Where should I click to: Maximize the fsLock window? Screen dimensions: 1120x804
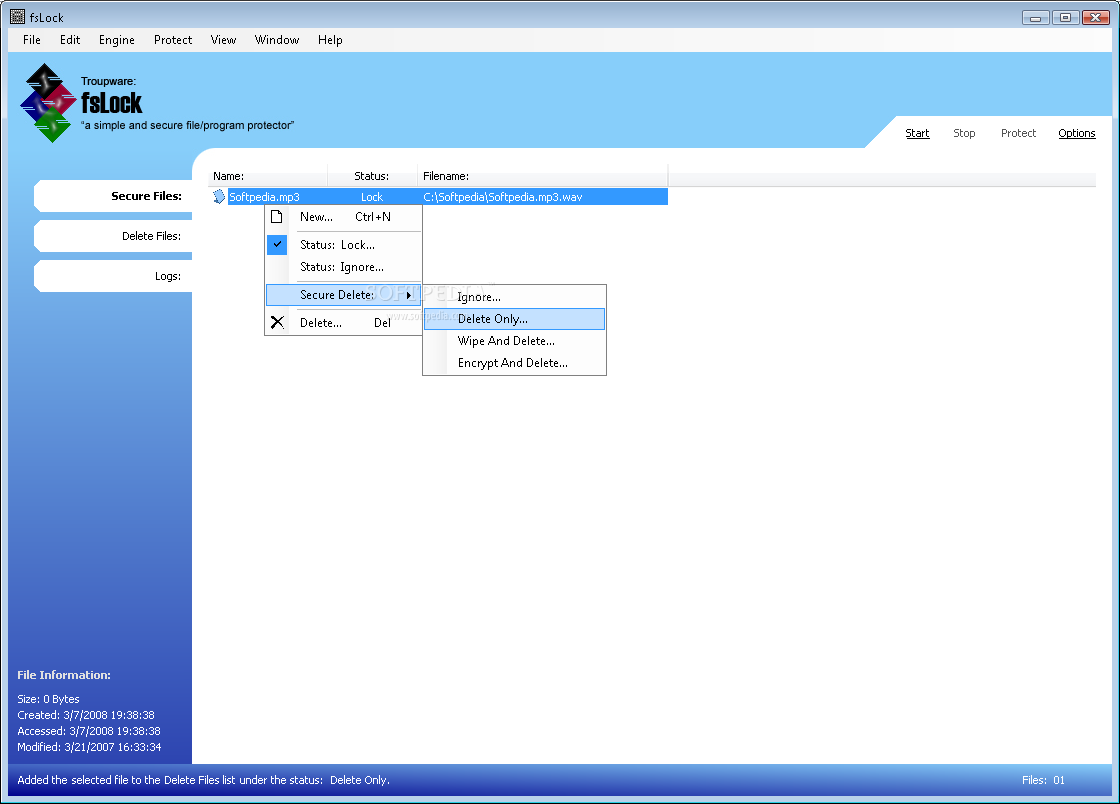1065,17
